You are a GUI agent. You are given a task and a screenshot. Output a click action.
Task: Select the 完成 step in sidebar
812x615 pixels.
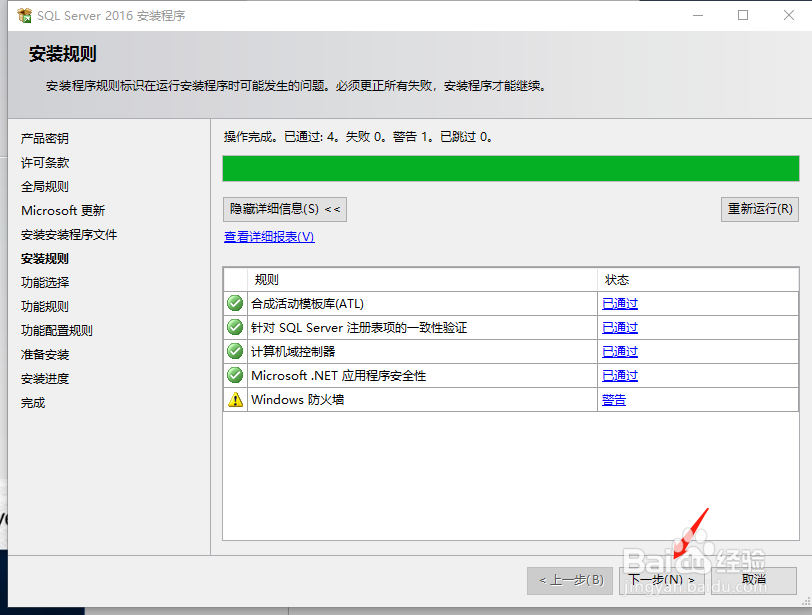click(x=33, y=403)
